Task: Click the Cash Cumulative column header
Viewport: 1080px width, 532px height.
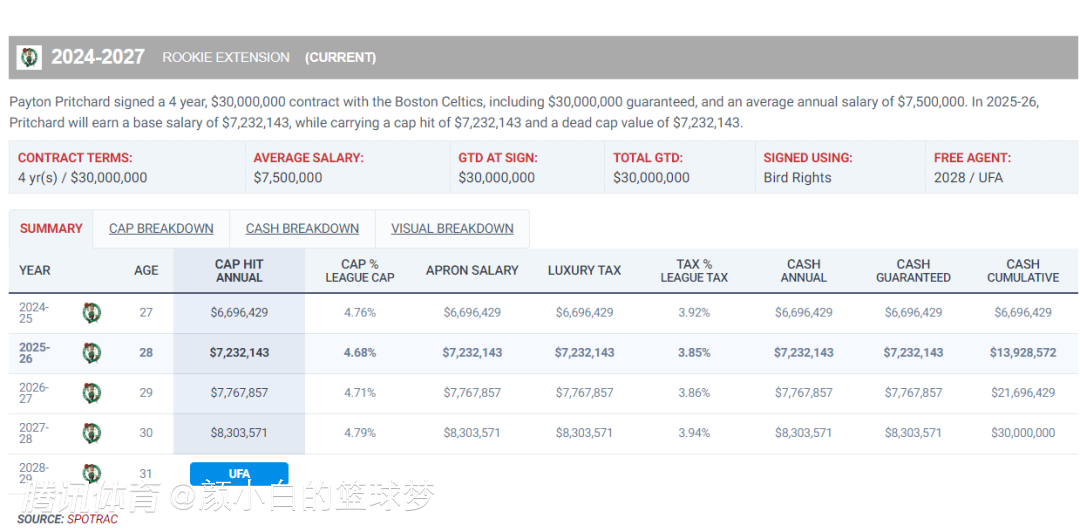Action: coord(1023,271)
